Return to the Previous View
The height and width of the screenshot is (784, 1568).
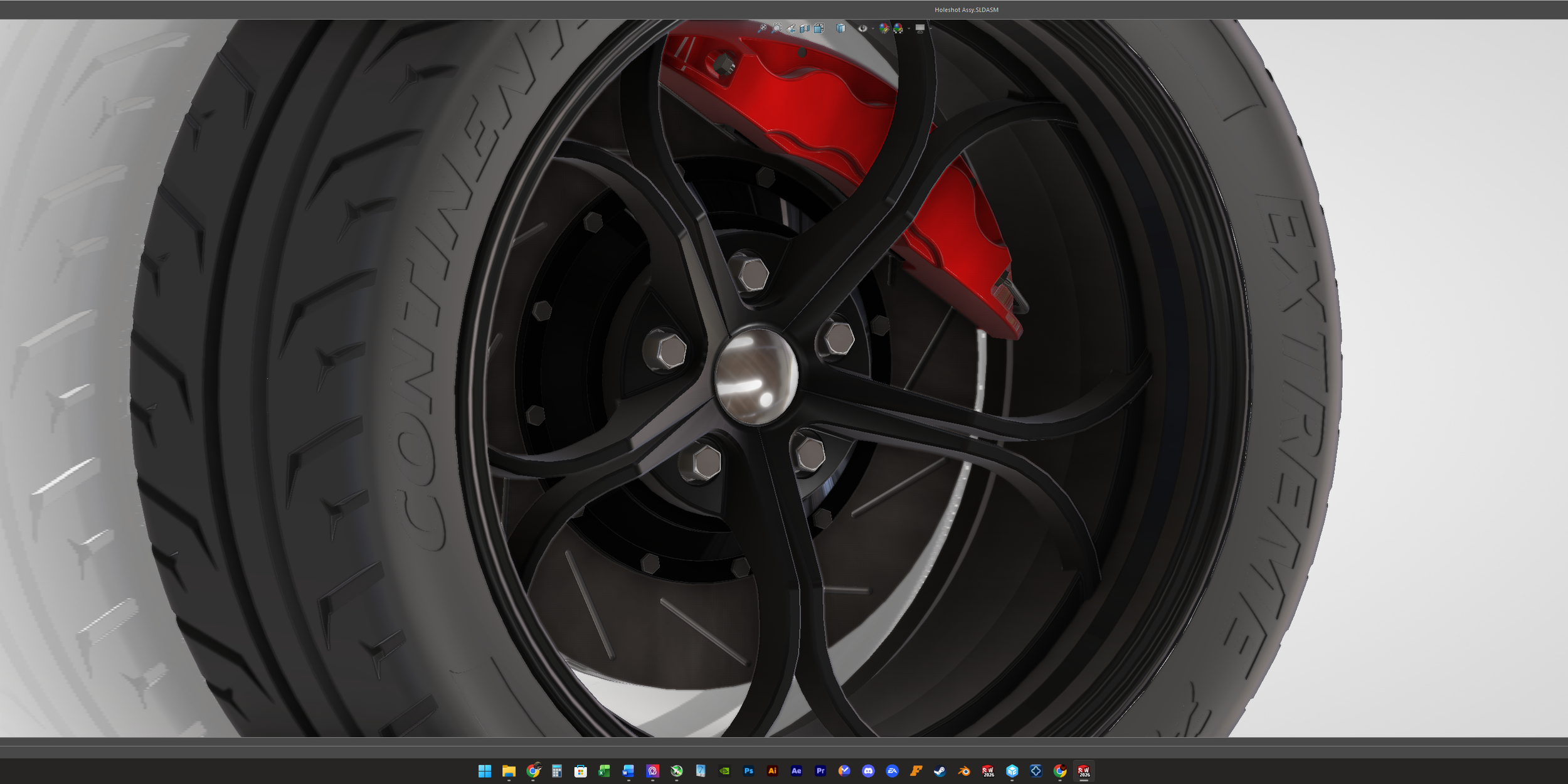click(791, 28)
